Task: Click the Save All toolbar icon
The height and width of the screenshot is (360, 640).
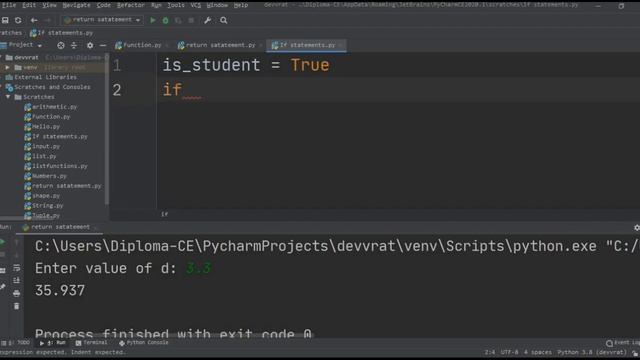Action: tap(5, 20)
